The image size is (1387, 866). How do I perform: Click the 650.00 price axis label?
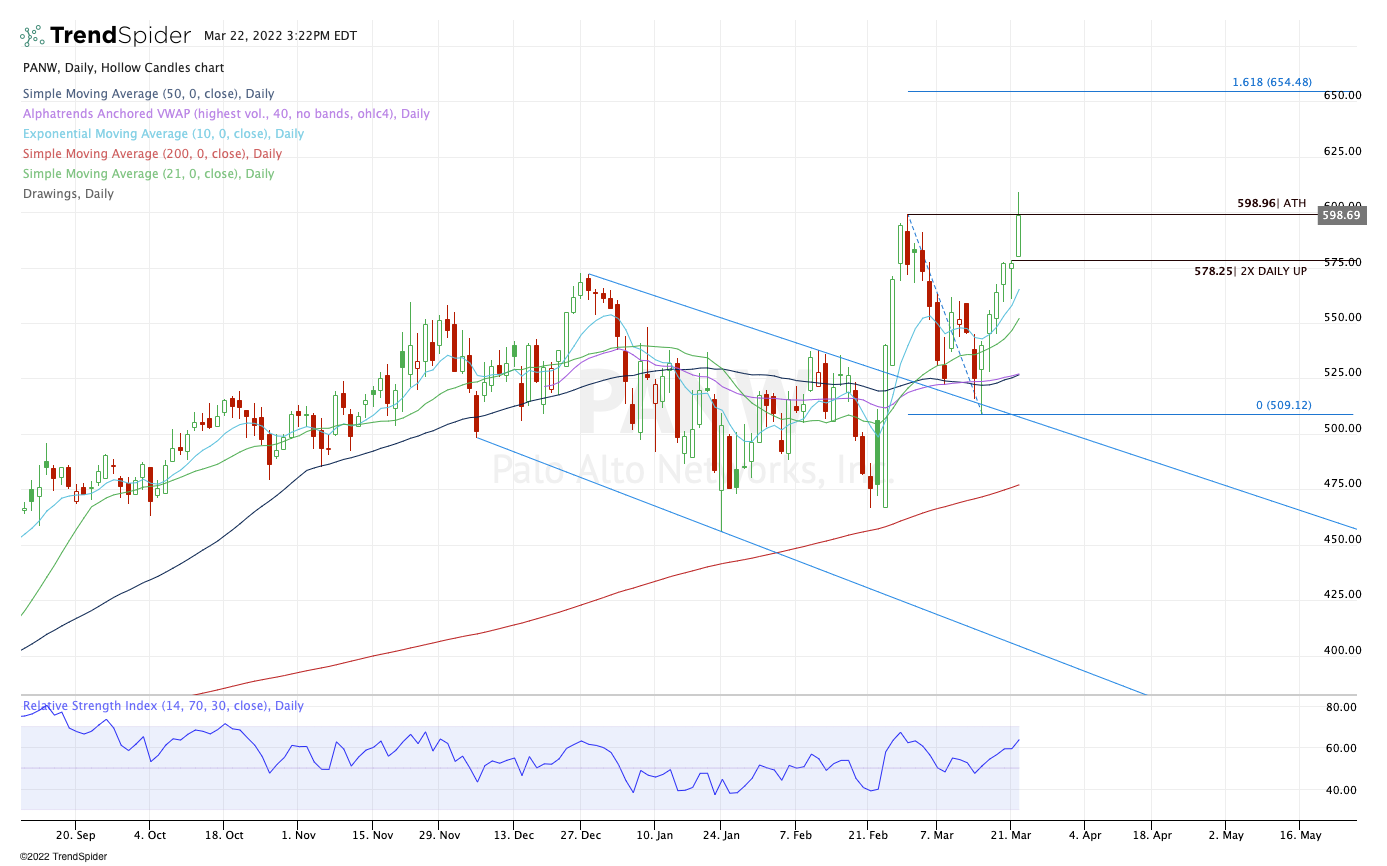click(x=1341, y=96)
